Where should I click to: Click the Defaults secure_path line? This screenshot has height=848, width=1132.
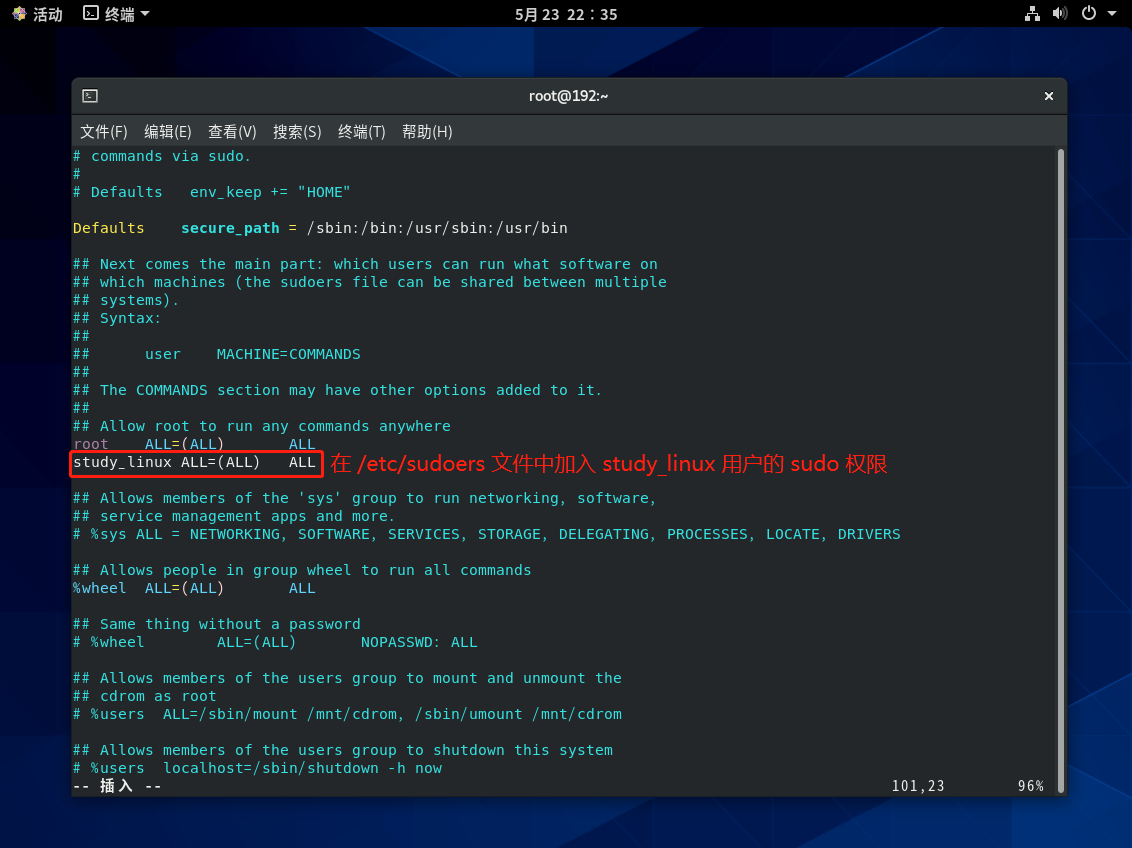320,228
